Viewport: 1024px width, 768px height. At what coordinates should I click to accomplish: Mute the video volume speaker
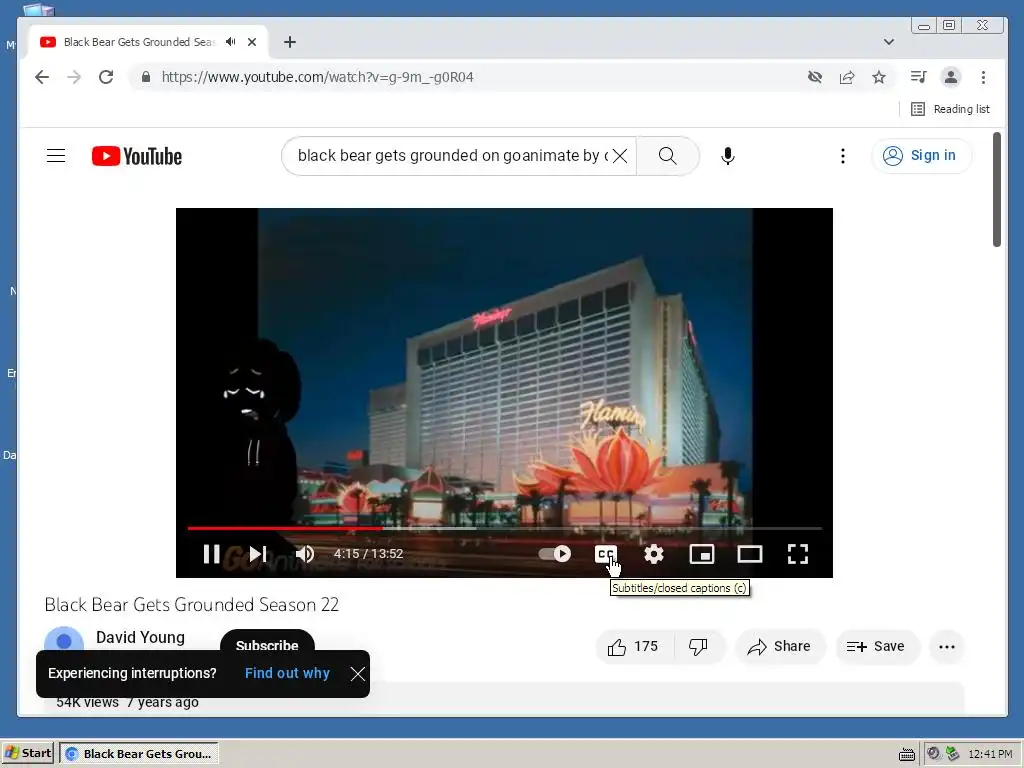[x=304, y=554]
